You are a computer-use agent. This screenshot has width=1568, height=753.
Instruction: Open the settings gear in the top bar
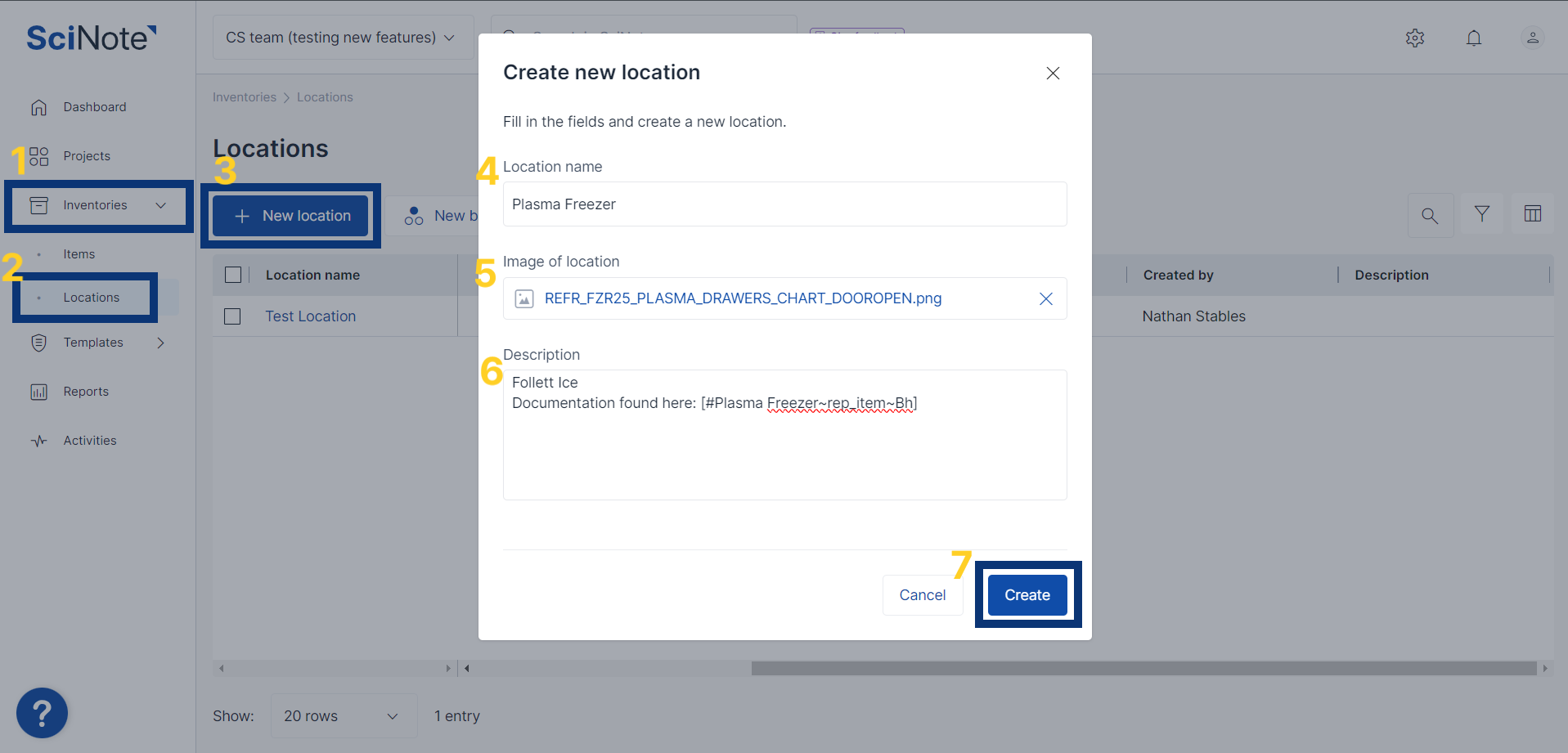pyautogui.click(x=1416, y=38)
